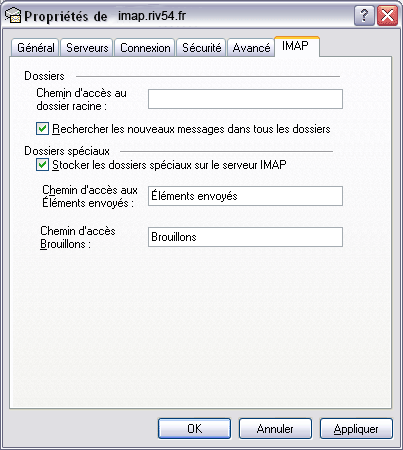Cancel with the Annuler button

[275, 429]
